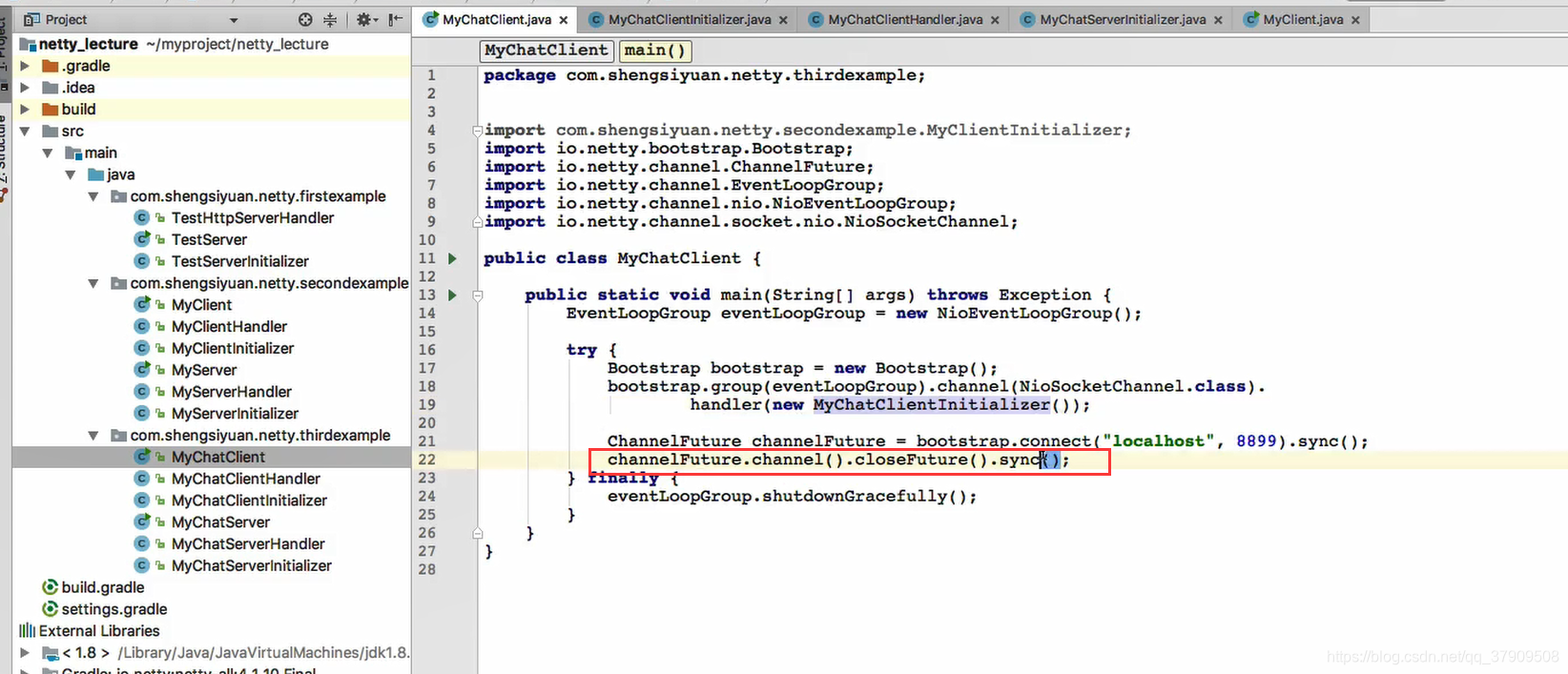This screenshot has width=1568, height=674.
Task: Open MyChatClientInitializer in project tree
Action: (249, 500)
